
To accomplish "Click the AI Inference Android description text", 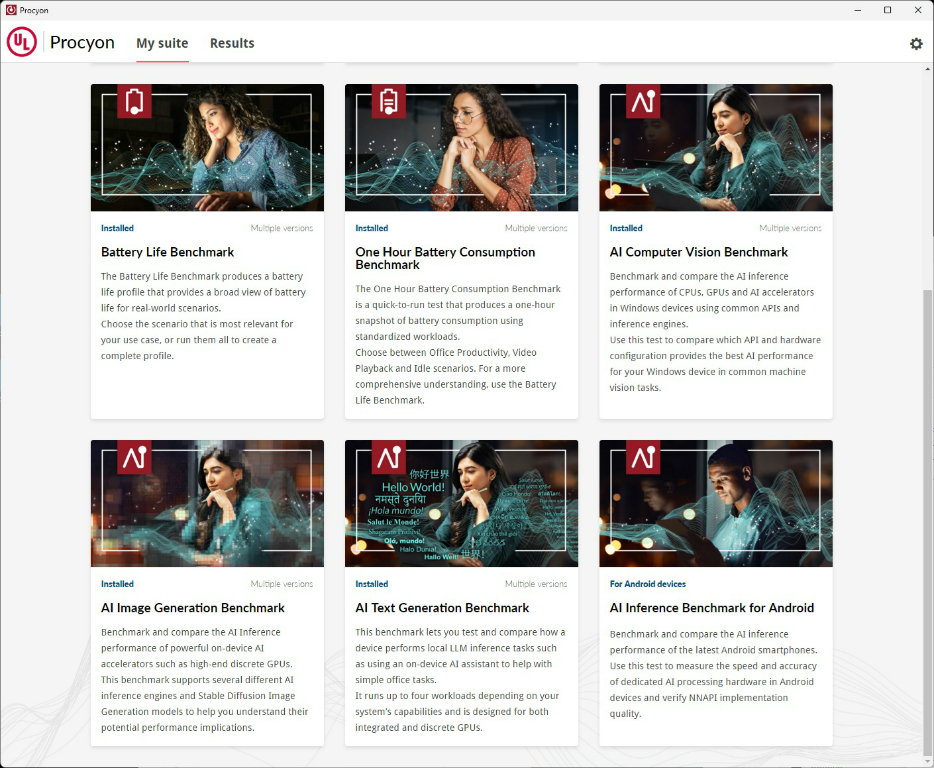I will pyautogui.click(x=713, y=674).
